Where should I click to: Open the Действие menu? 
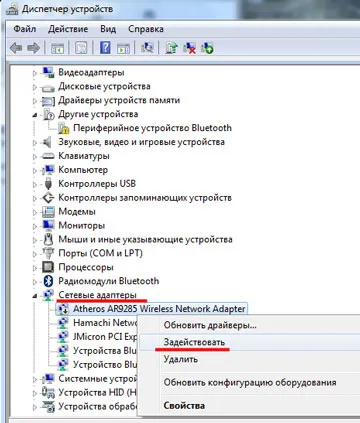[x=68, y=29]
